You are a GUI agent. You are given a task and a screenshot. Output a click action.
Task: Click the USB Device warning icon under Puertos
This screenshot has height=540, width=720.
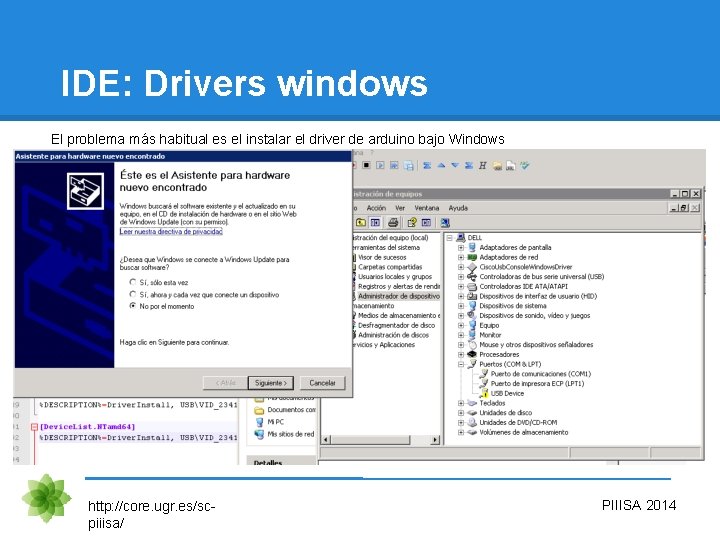(484, 393)
